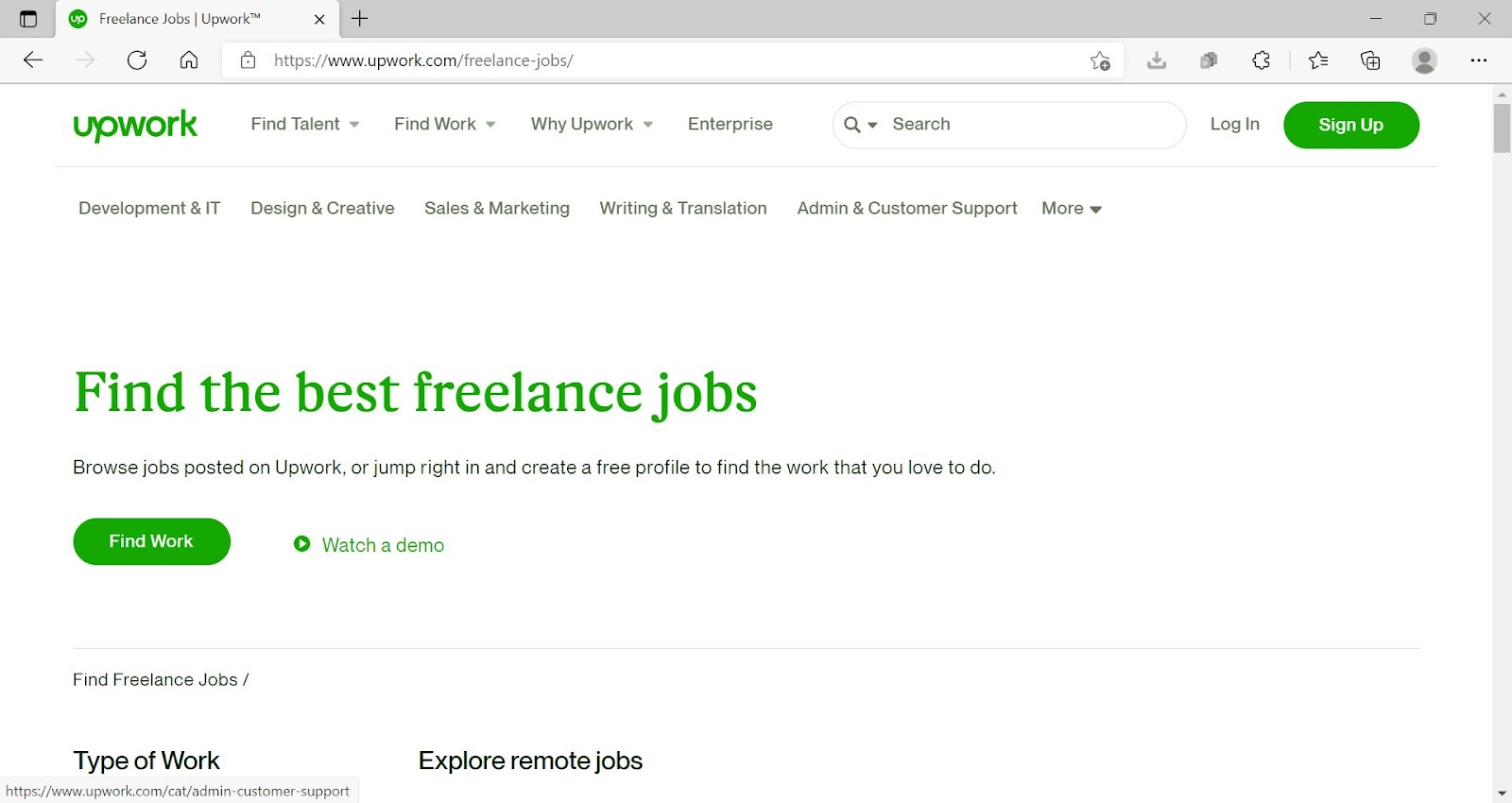Screen dimensions: 1512x803
Task: Go back with the browser back arrow
Action: [33, 60]
